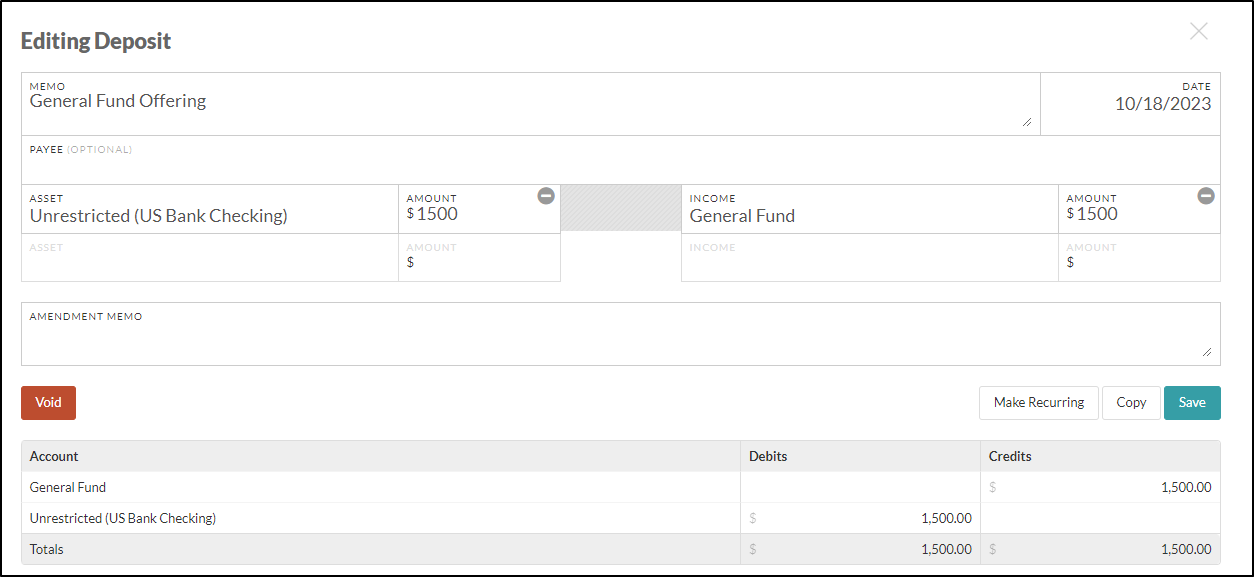Click the Void button
The width and height of the screenshot is (1254, 577).
48,403
